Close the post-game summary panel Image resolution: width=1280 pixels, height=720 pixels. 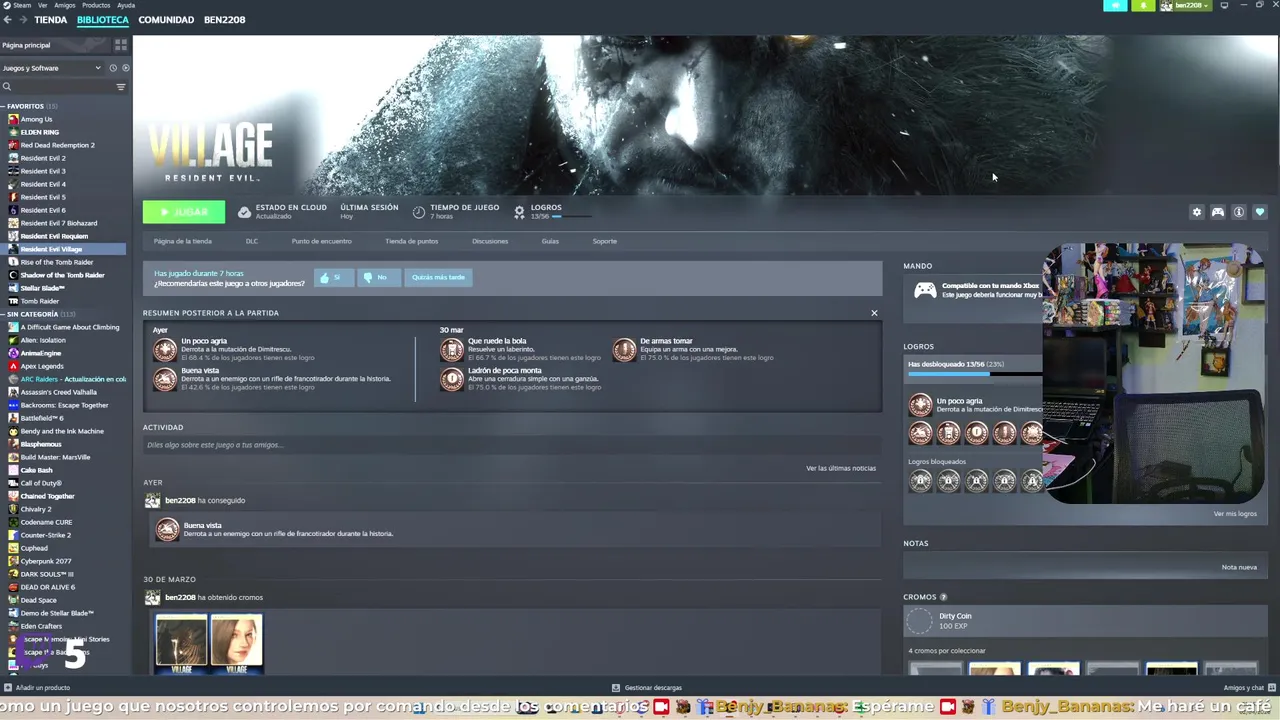874,313
